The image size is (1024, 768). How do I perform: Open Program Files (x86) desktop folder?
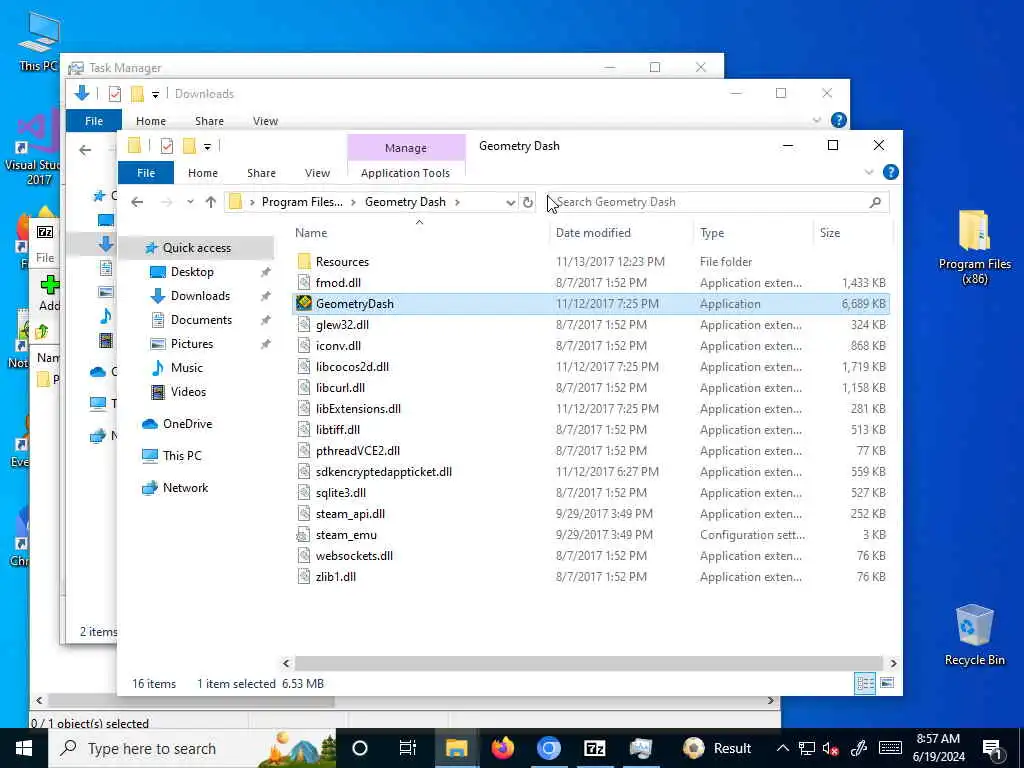[974, 247]
